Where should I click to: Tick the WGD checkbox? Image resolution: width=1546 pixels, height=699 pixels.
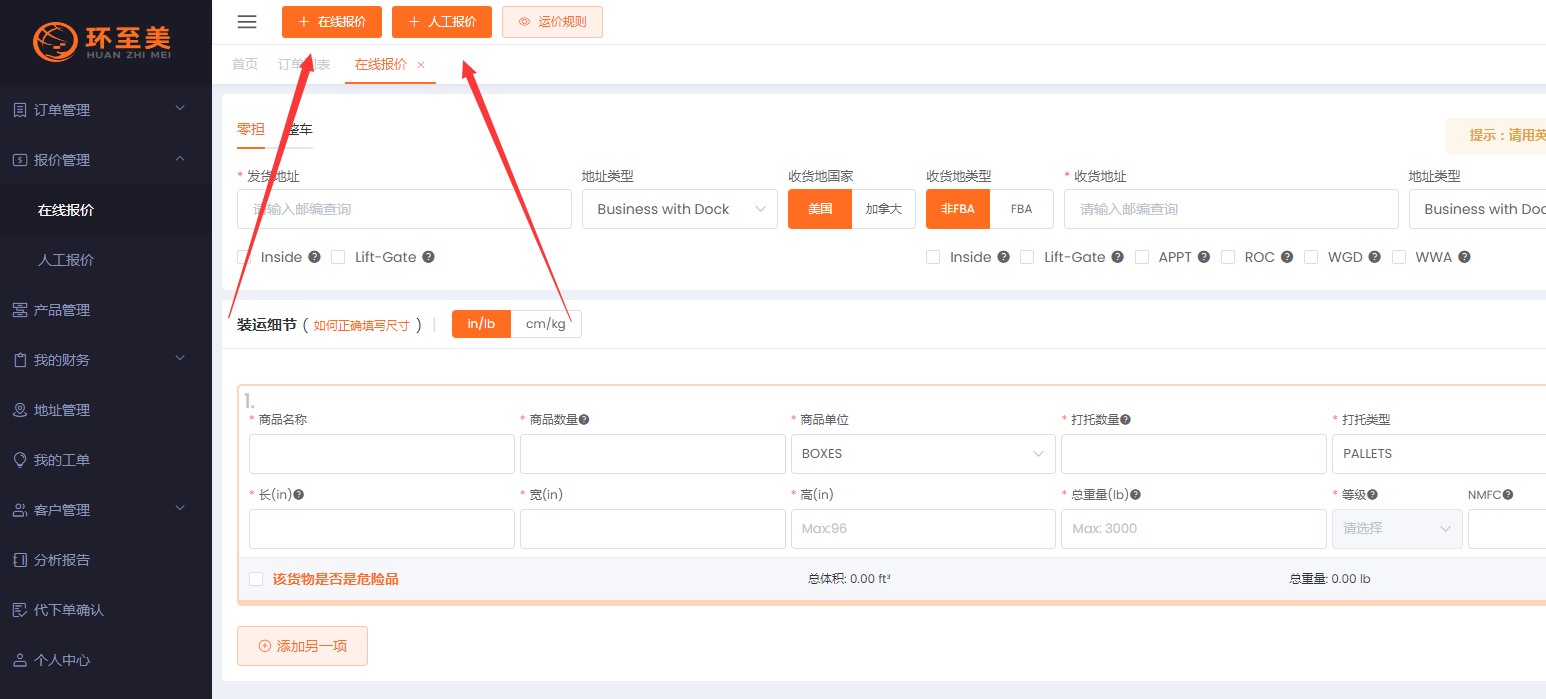tap(1311, 257)
